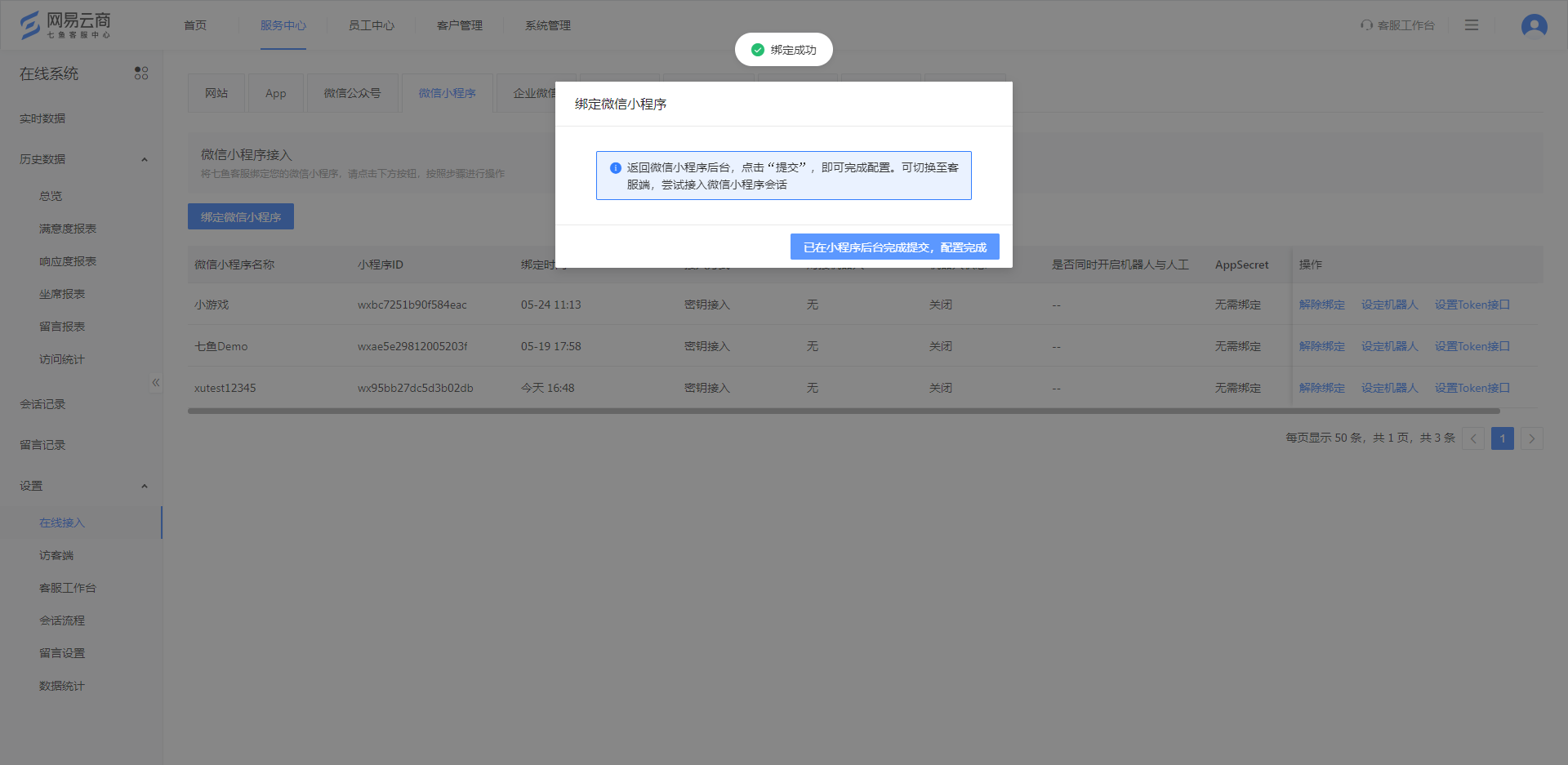
Task: Open 访客端 under 设置
Action: click(x=56, y=555)
